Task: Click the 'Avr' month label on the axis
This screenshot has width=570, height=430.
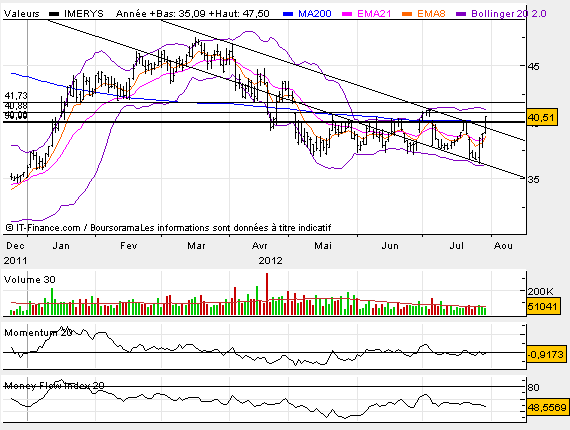Action: tap(260, 246)
